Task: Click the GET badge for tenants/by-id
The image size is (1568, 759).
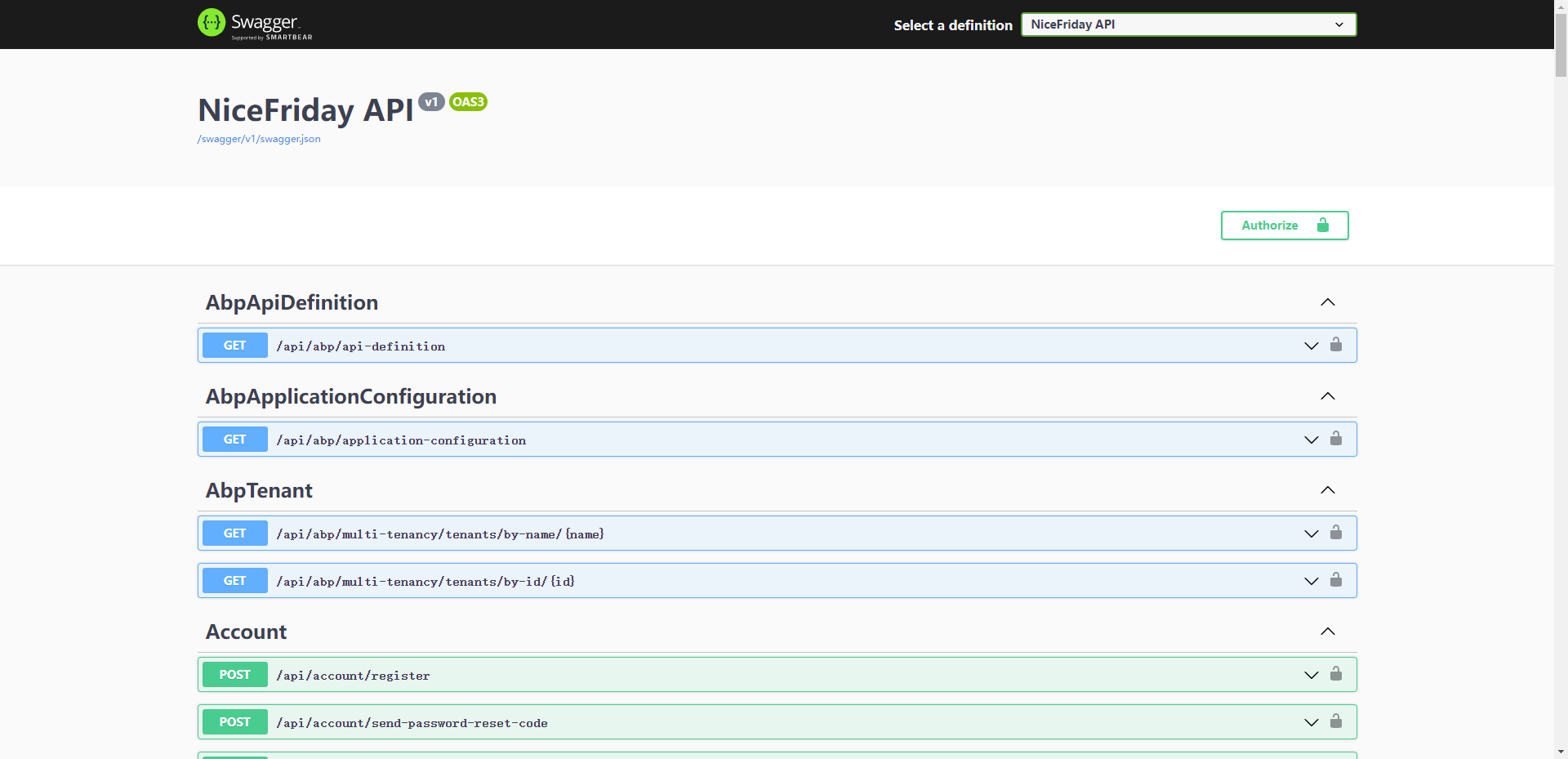Action: tap(235, 581)
